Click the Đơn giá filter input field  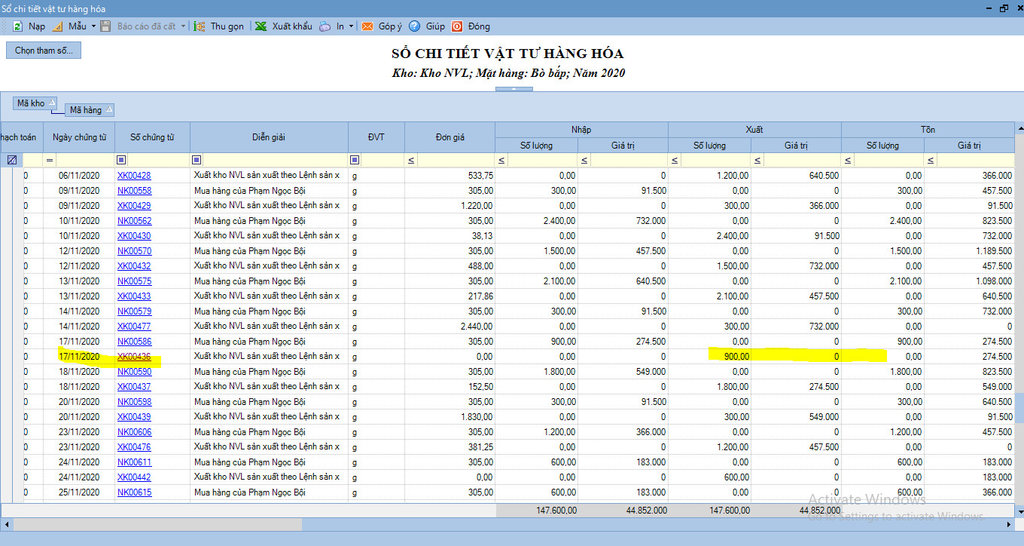(455, 160)
